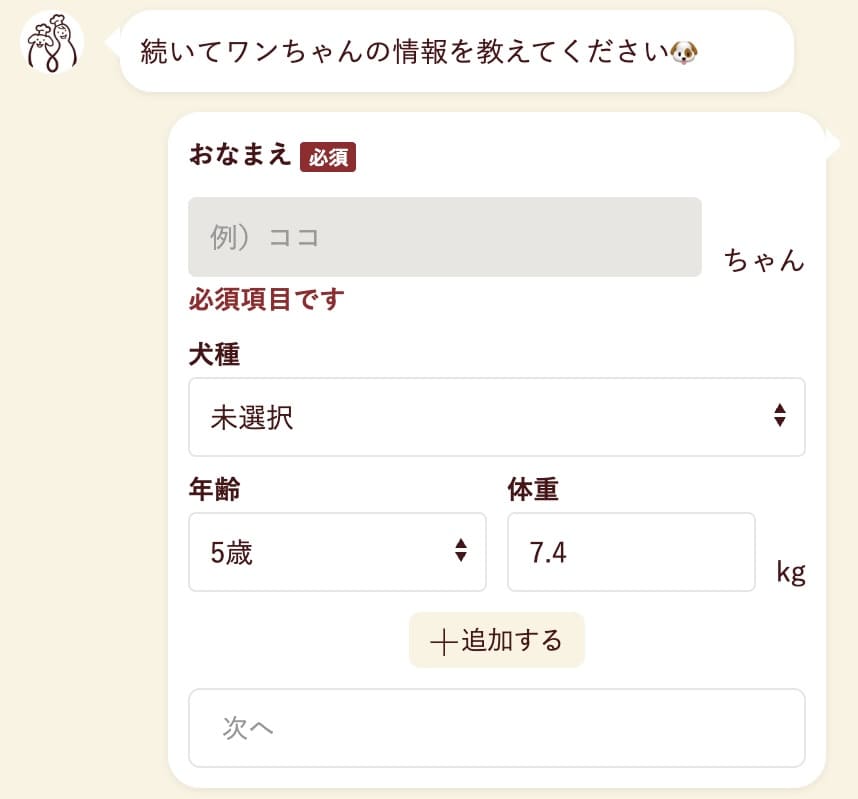Click the red 必須 badge
Screen dimensions: 858x799
[x=328, y=157]
